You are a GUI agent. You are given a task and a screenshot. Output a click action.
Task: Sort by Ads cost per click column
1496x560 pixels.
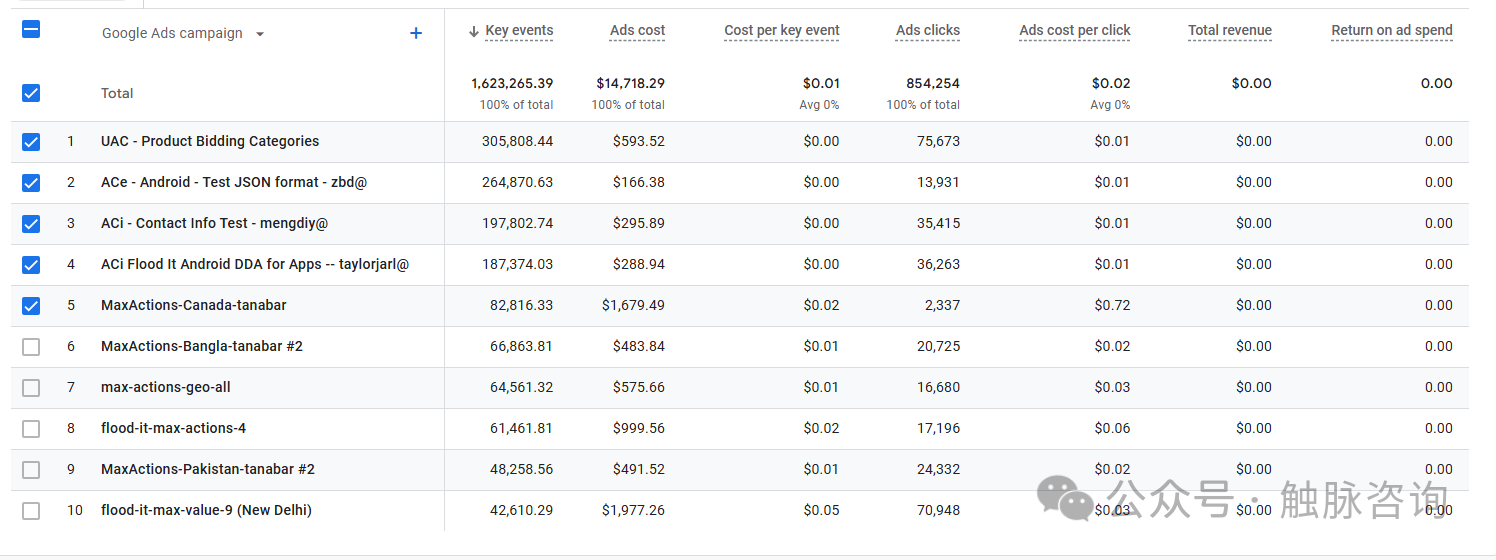click(1075, 31)
